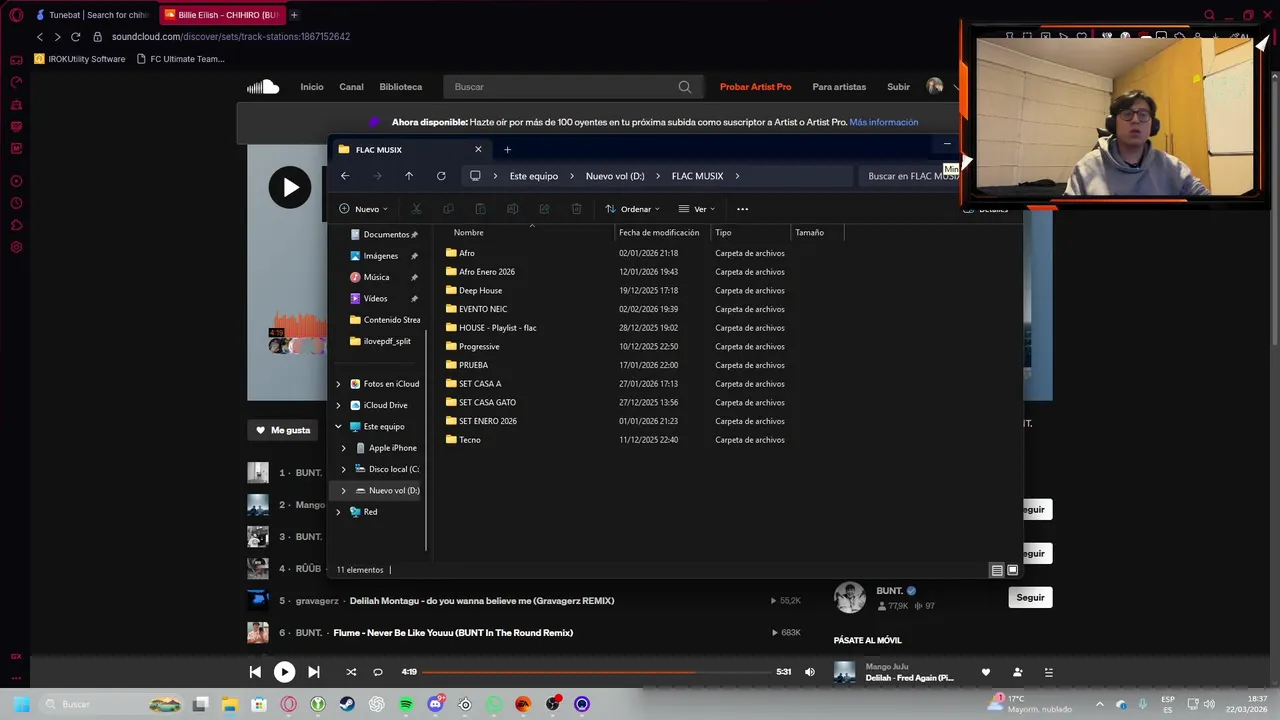Click the current track artwork thumbnail in player
This screenshot has width=1280, height=720.
pos(845,673)
